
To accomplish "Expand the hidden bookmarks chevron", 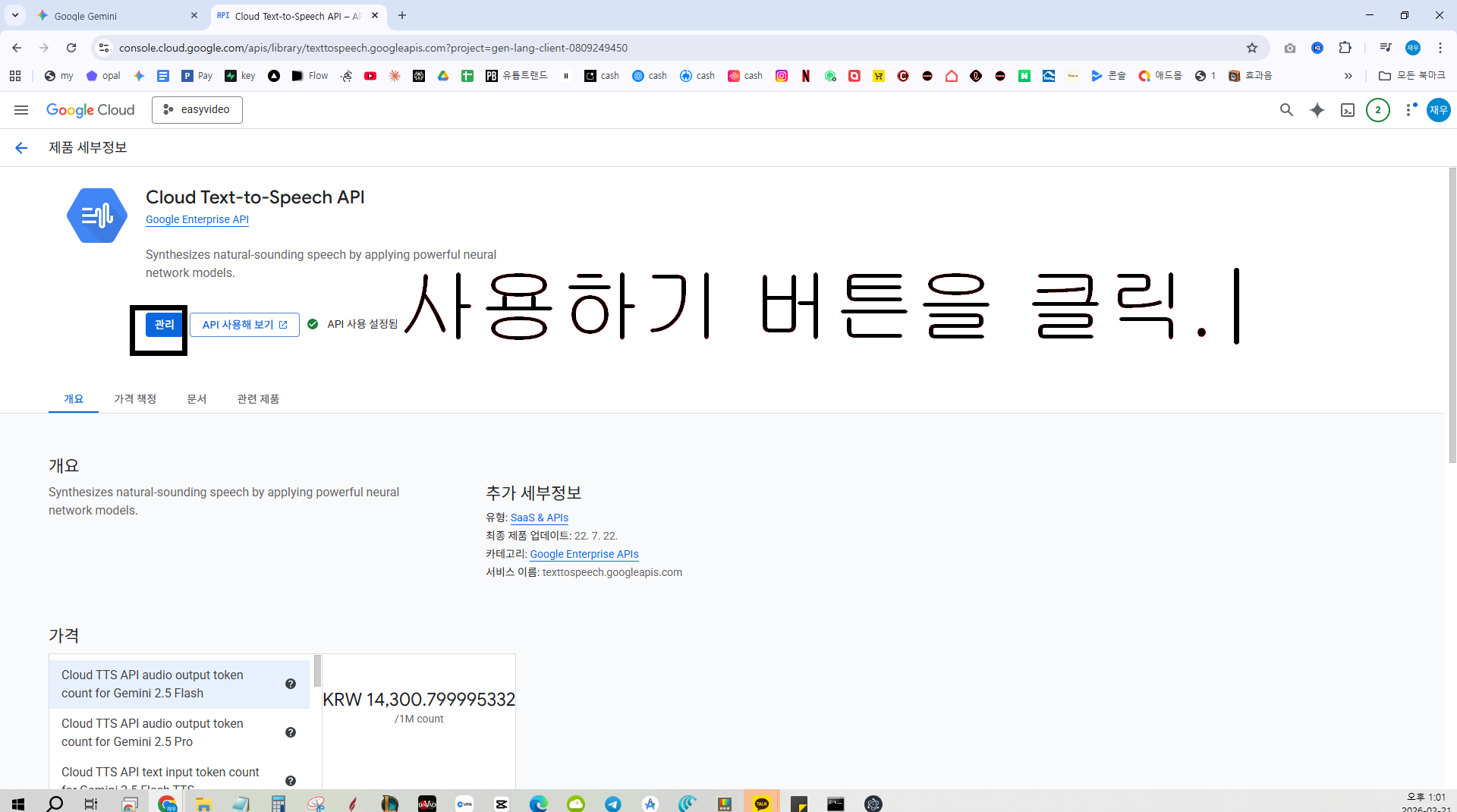I will (1348, 76).
